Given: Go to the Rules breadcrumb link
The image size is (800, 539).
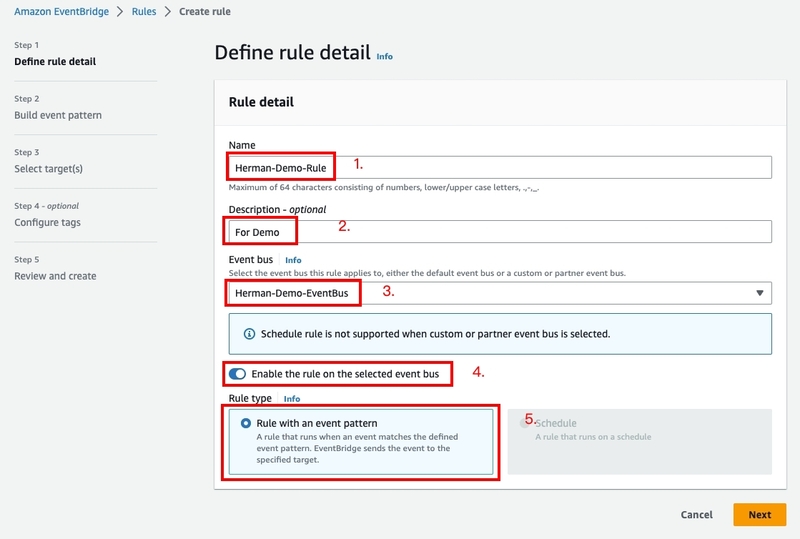Looking at the screenshot, I should pyautogui.click(x=144, y=11).
